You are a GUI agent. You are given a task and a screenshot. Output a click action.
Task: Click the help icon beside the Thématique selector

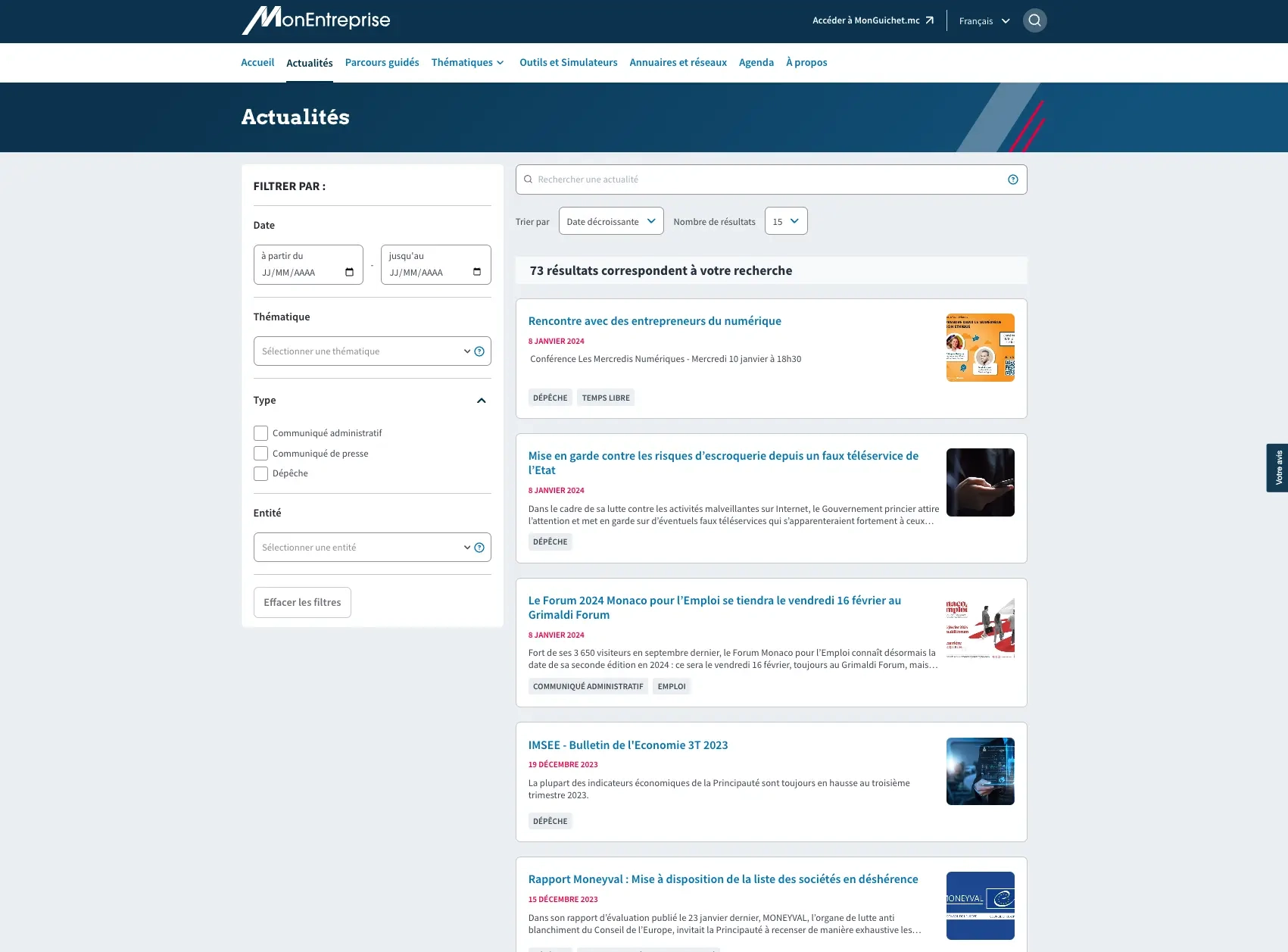479,351
